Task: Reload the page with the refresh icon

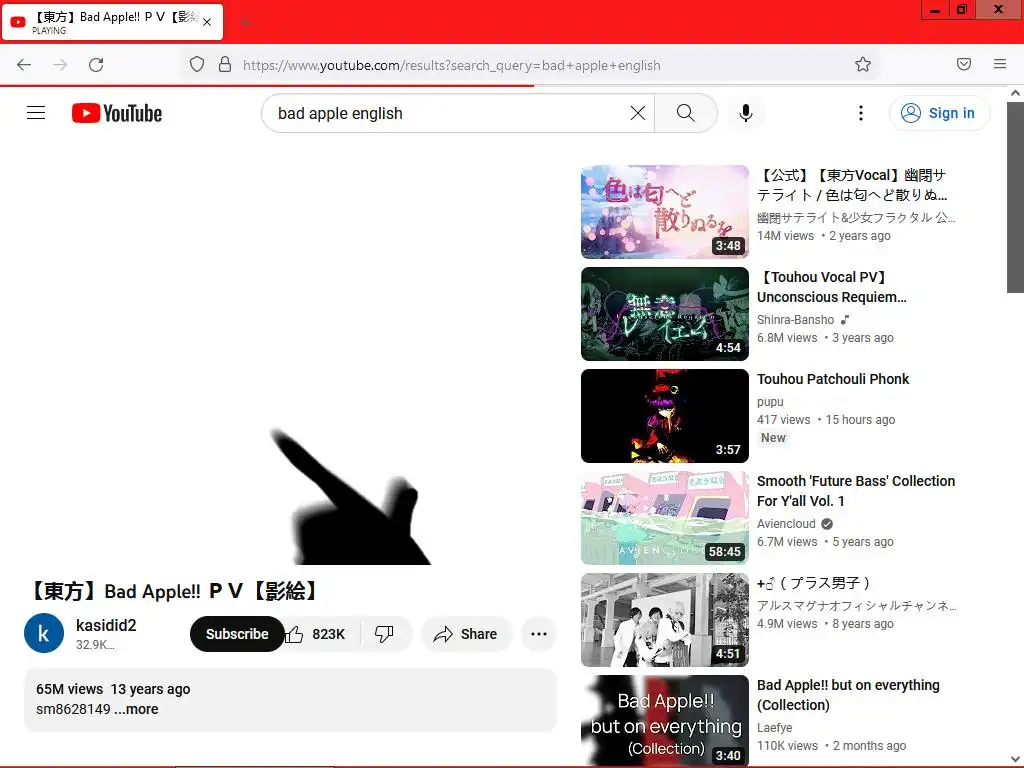Action: (96, 65)
